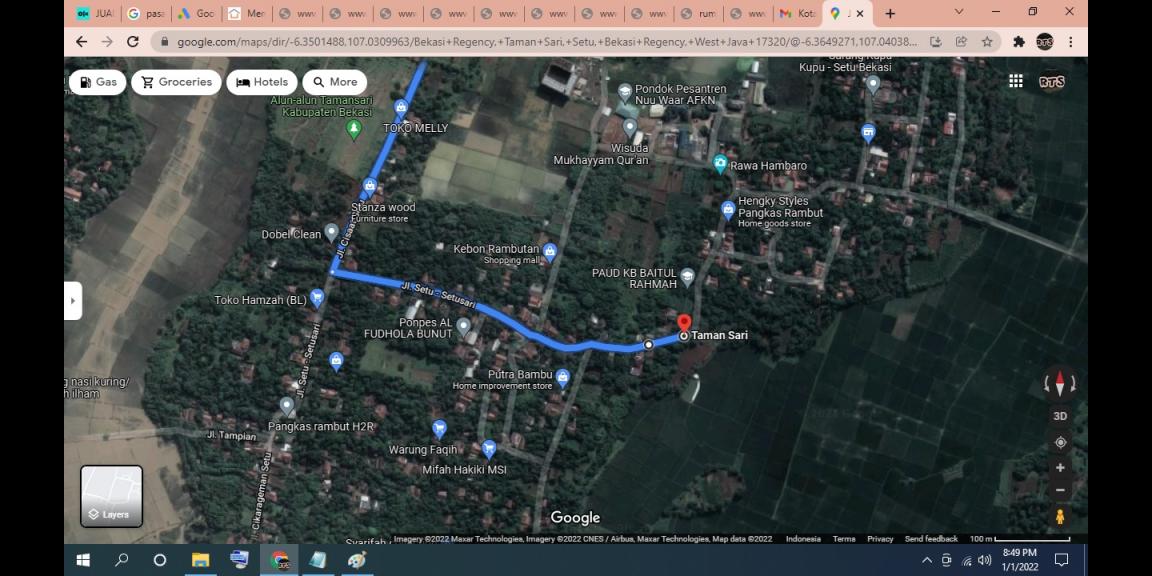Click the show your location icon
The width and height of the screenshot is (1152, 576).
coord(1060,442)
